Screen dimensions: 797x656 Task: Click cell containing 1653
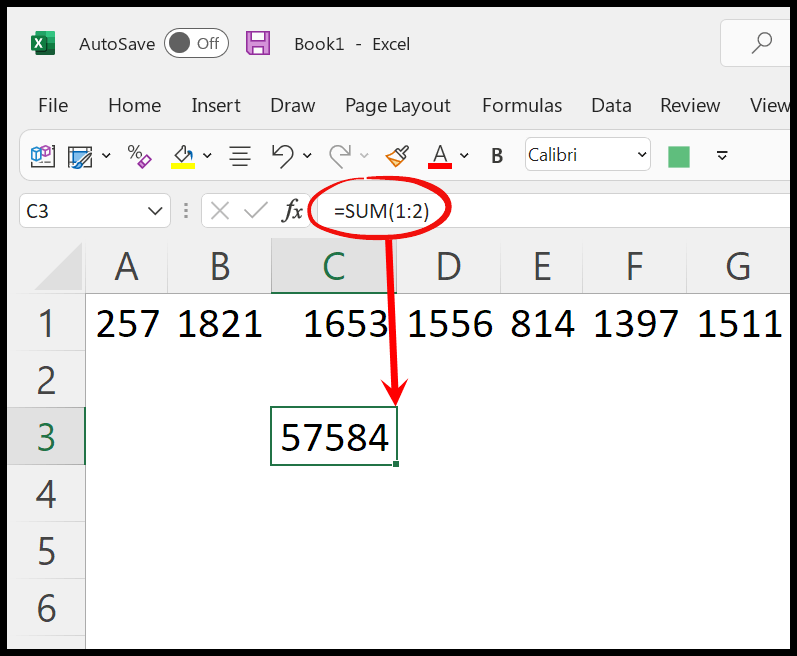[x=334, y=323]
